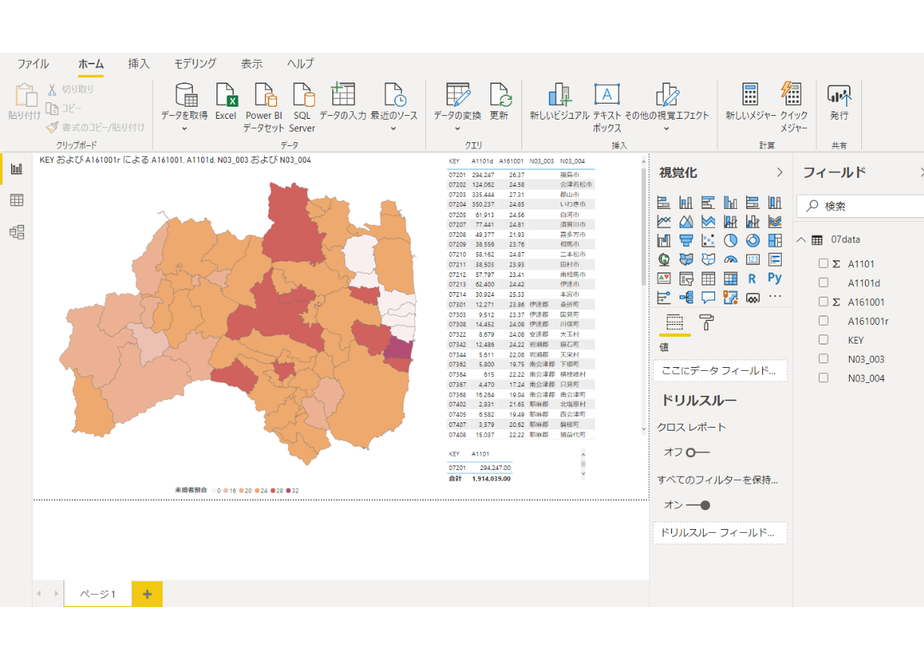This screenshot has width=924, height=660.
Task: Open the ファイル menu
Action: [x=33, y=64]
